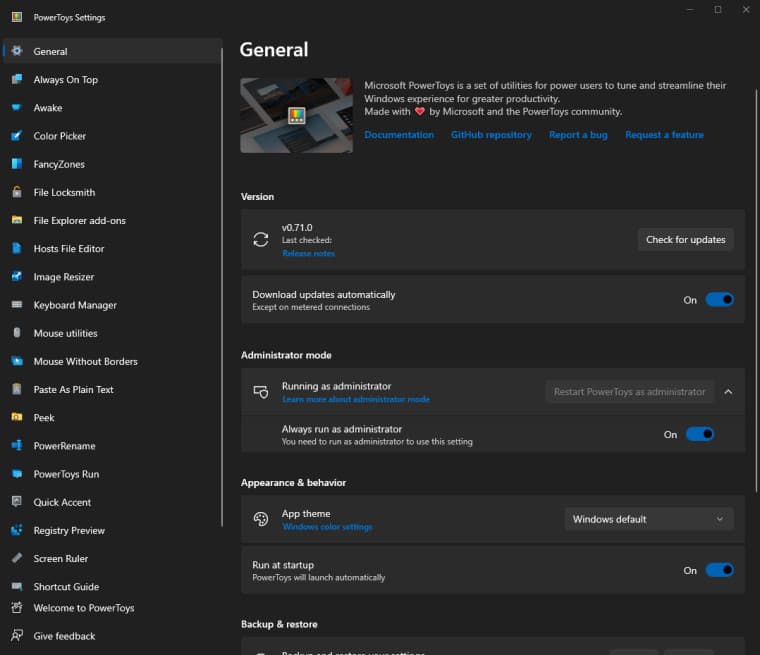
Task: Toggle off Run at startup switch
Action: click(719, 570)
